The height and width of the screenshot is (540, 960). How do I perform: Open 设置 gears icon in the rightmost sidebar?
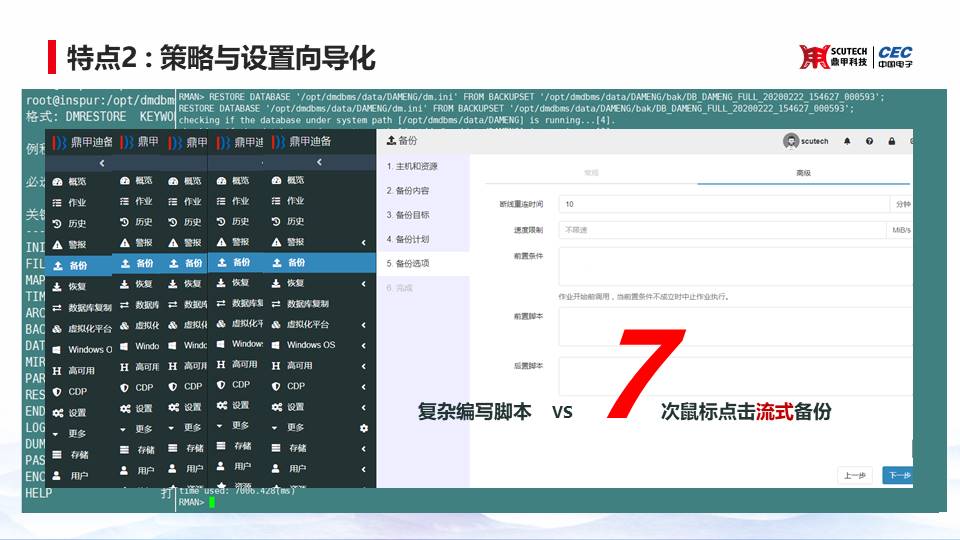tap(277, 407)
